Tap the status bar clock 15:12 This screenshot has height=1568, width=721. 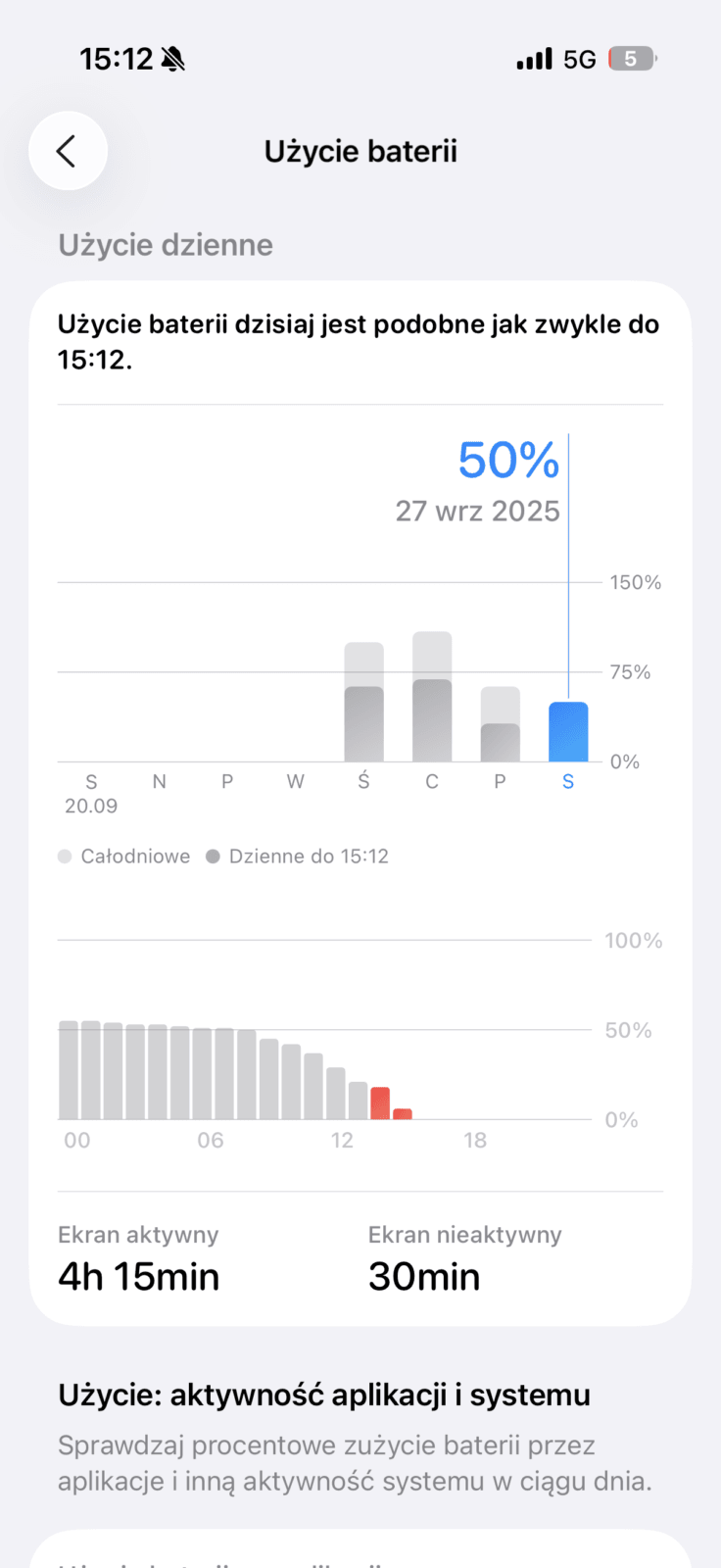116,60
